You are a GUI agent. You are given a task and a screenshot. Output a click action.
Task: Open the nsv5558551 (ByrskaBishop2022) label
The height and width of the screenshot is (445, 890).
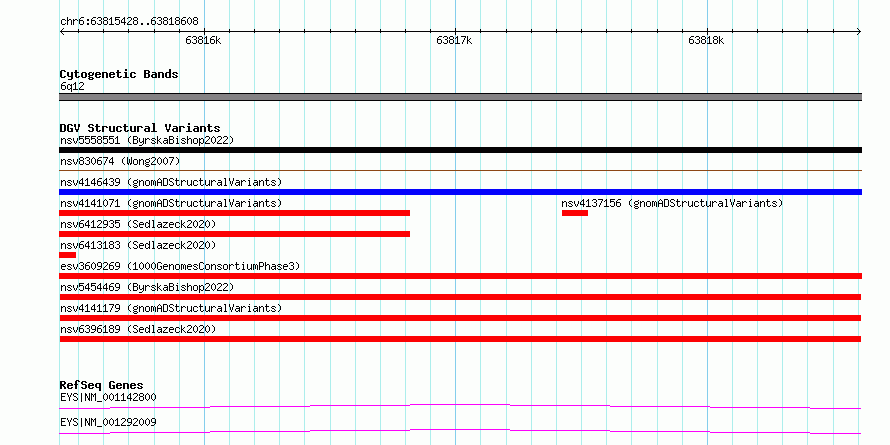pyautogui.click(x=147, y=140)
